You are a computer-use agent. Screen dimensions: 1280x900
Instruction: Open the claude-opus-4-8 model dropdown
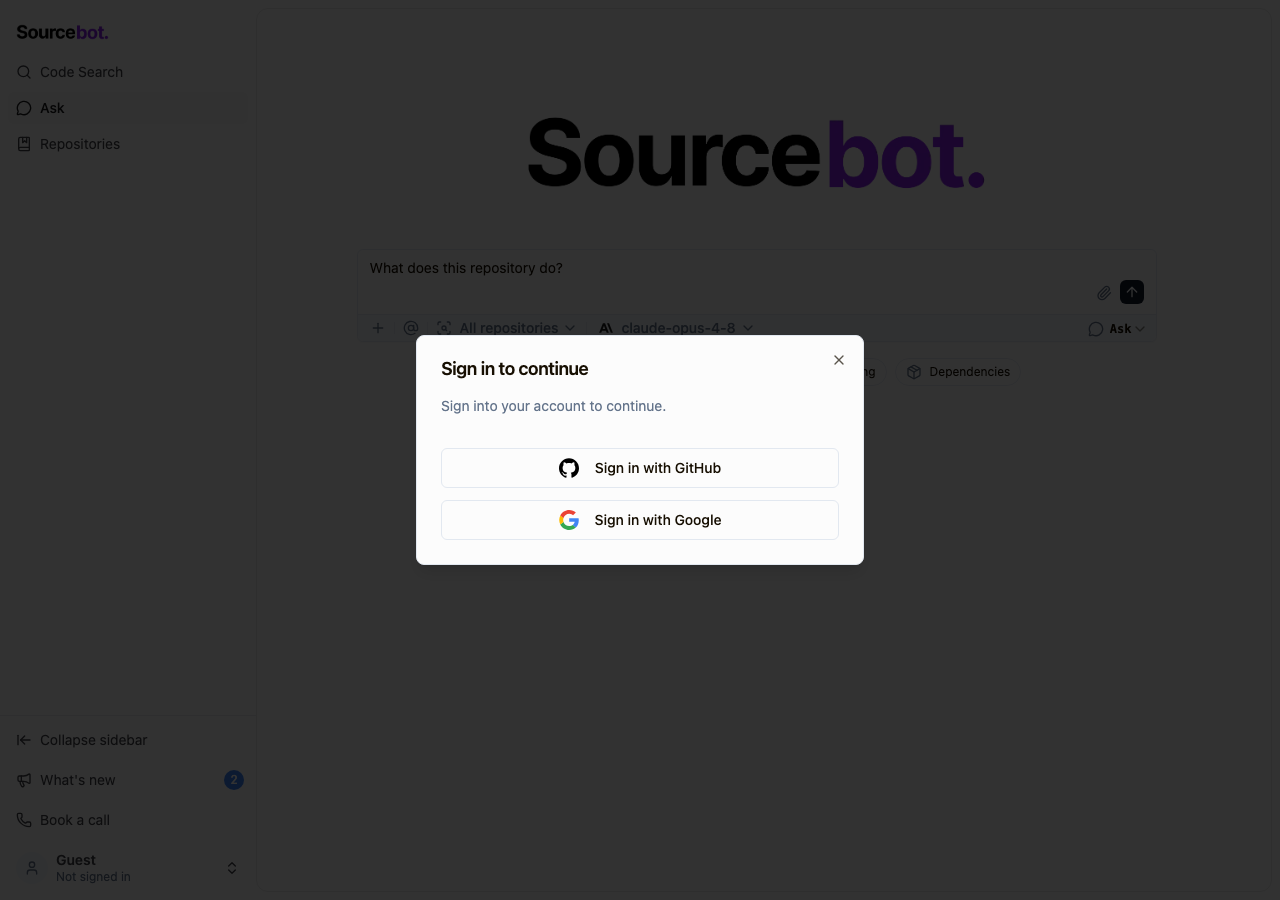(x=676, y=328)
